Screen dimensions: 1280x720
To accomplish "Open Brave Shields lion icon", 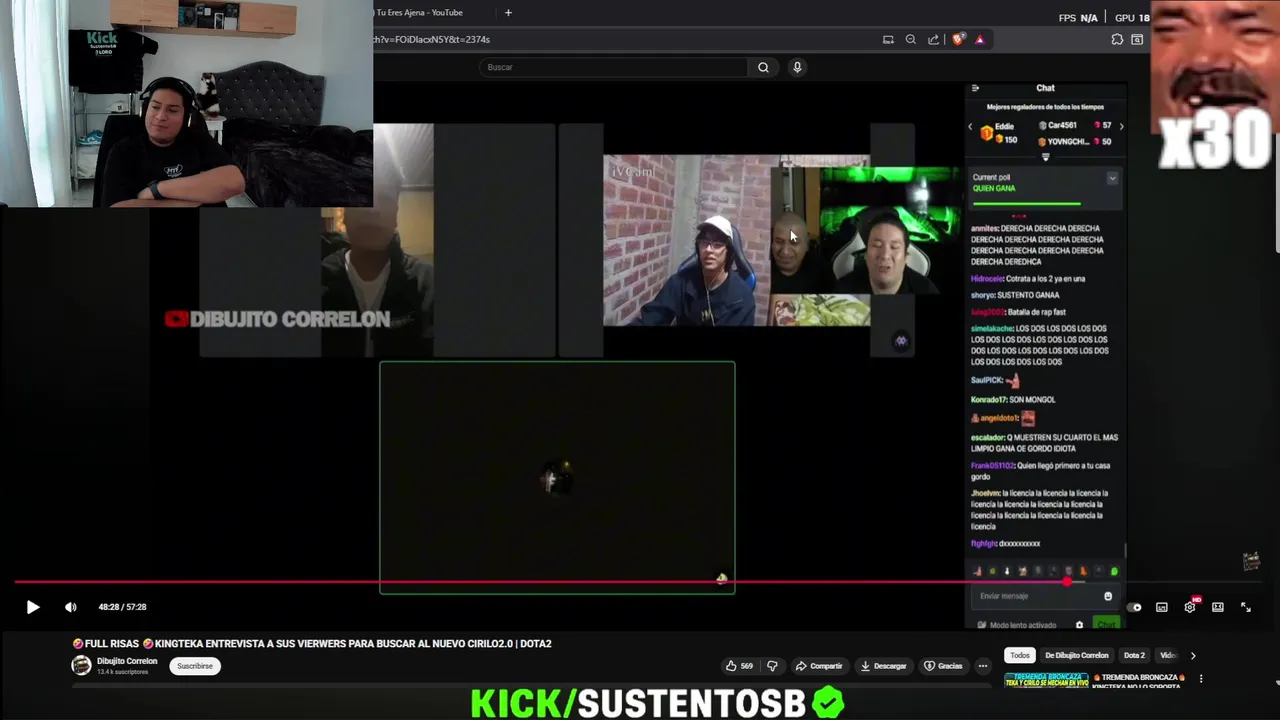I will (x=959, y=39).
